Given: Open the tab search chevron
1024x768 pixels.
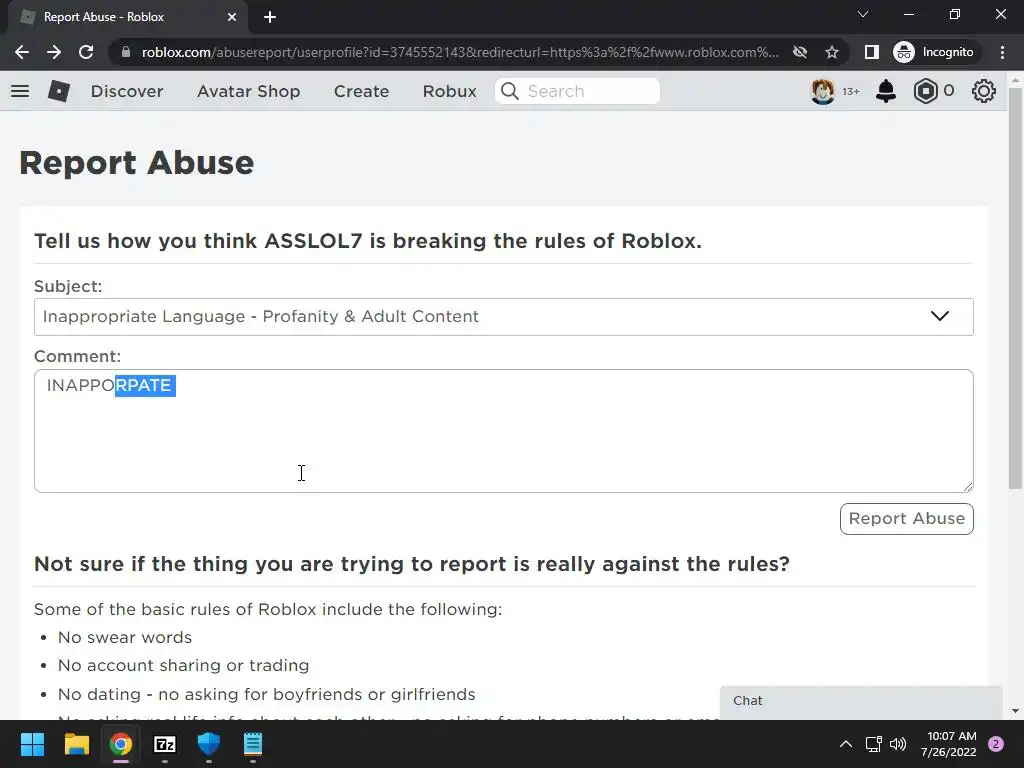Looking at the screenshot, I should 863,14.
